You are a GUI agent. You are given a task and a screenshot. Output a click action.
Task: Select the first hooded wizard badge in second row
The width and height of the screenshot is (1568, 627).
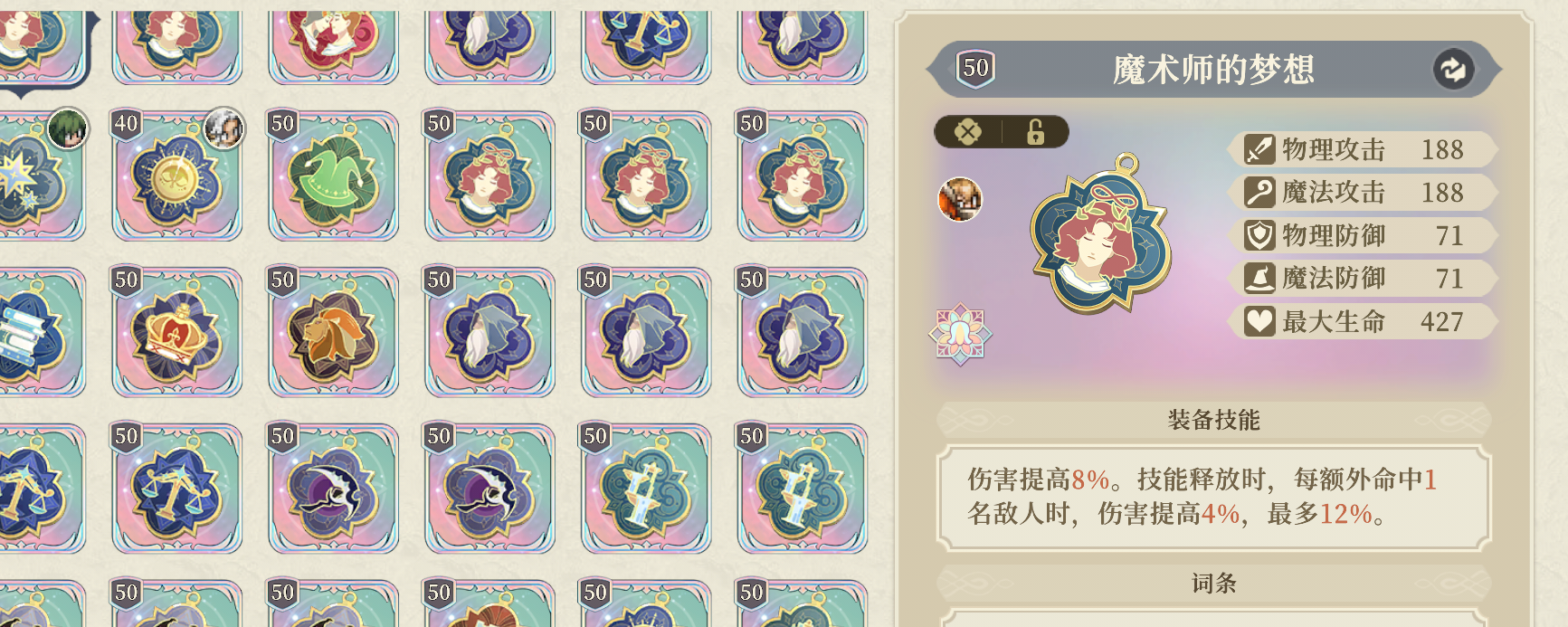click(x=489, y=332)
